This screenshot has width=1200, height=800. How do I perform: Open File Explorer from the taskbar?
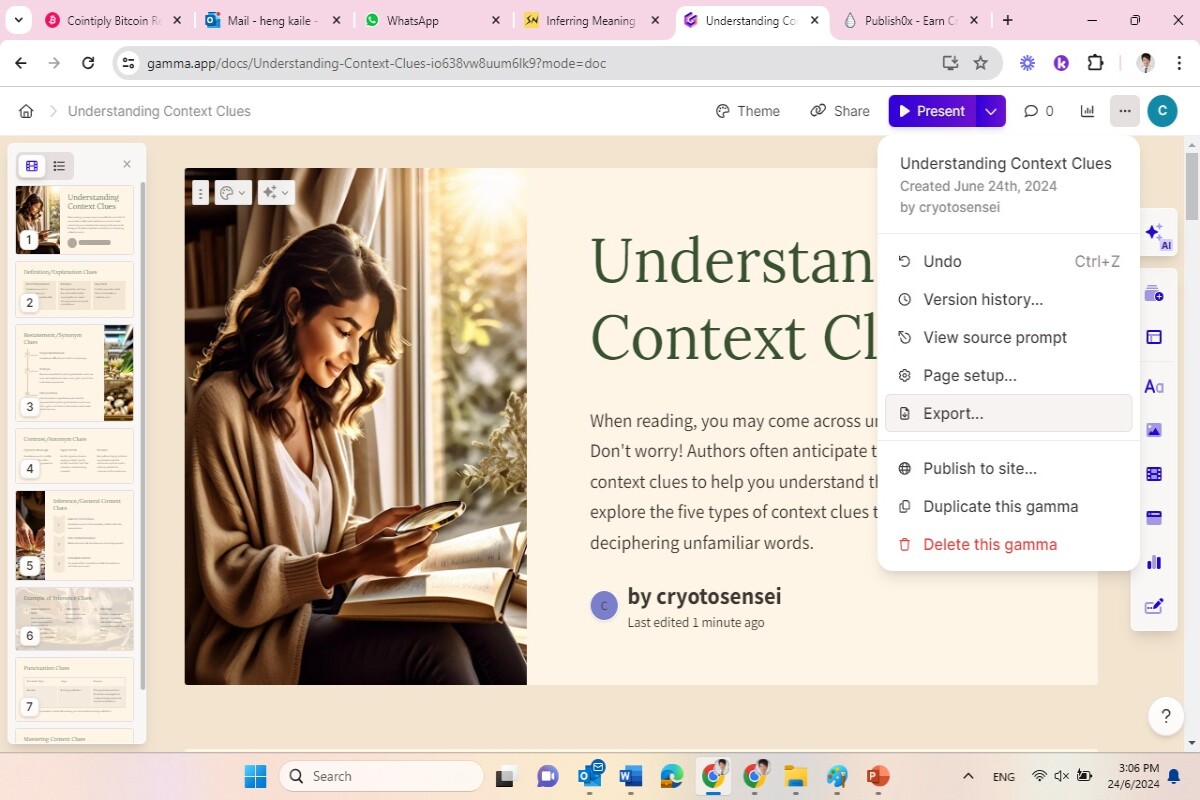tap(796, 776)
